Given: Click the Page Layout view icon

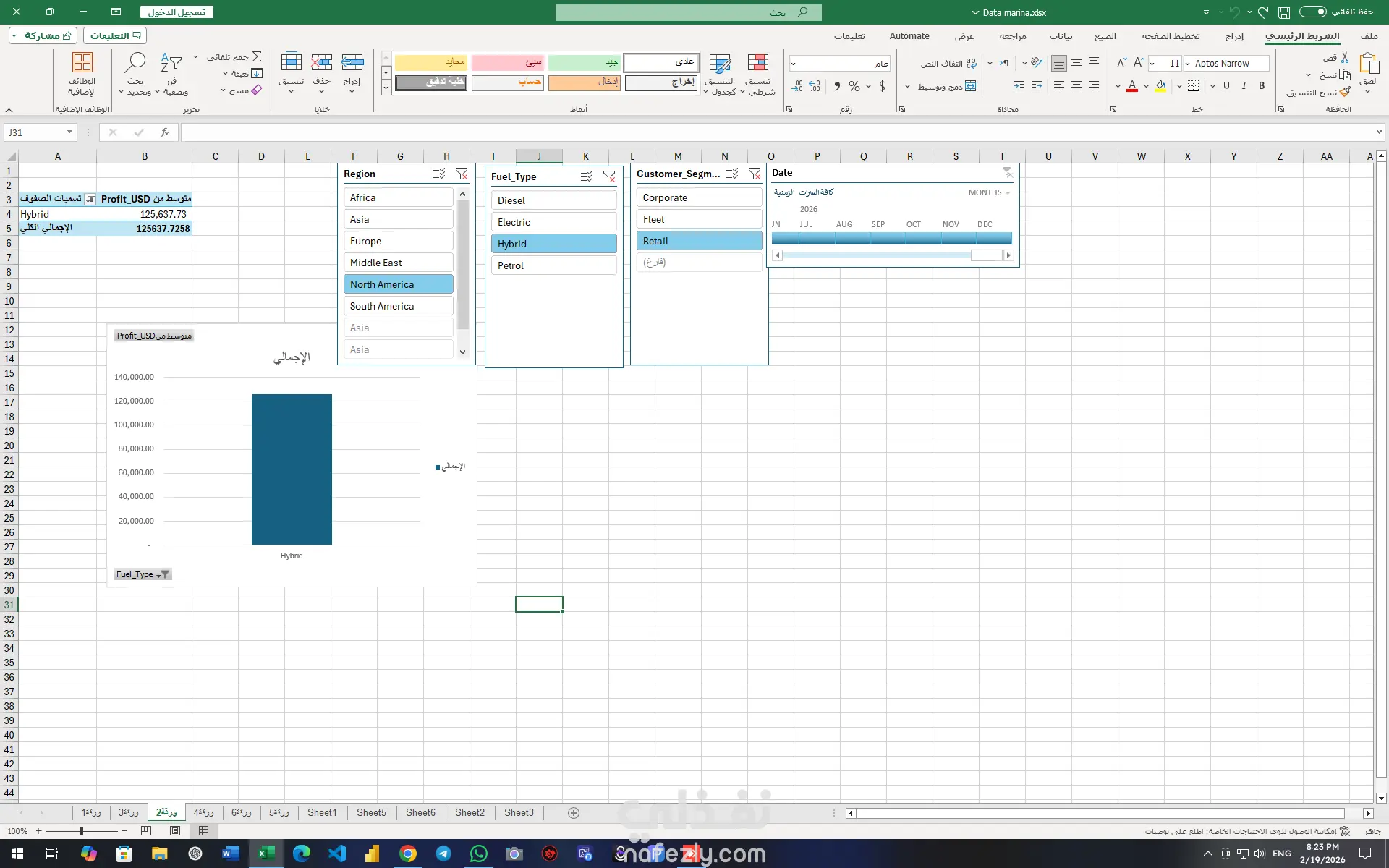Looking at the screenshot, I should 175,831.
